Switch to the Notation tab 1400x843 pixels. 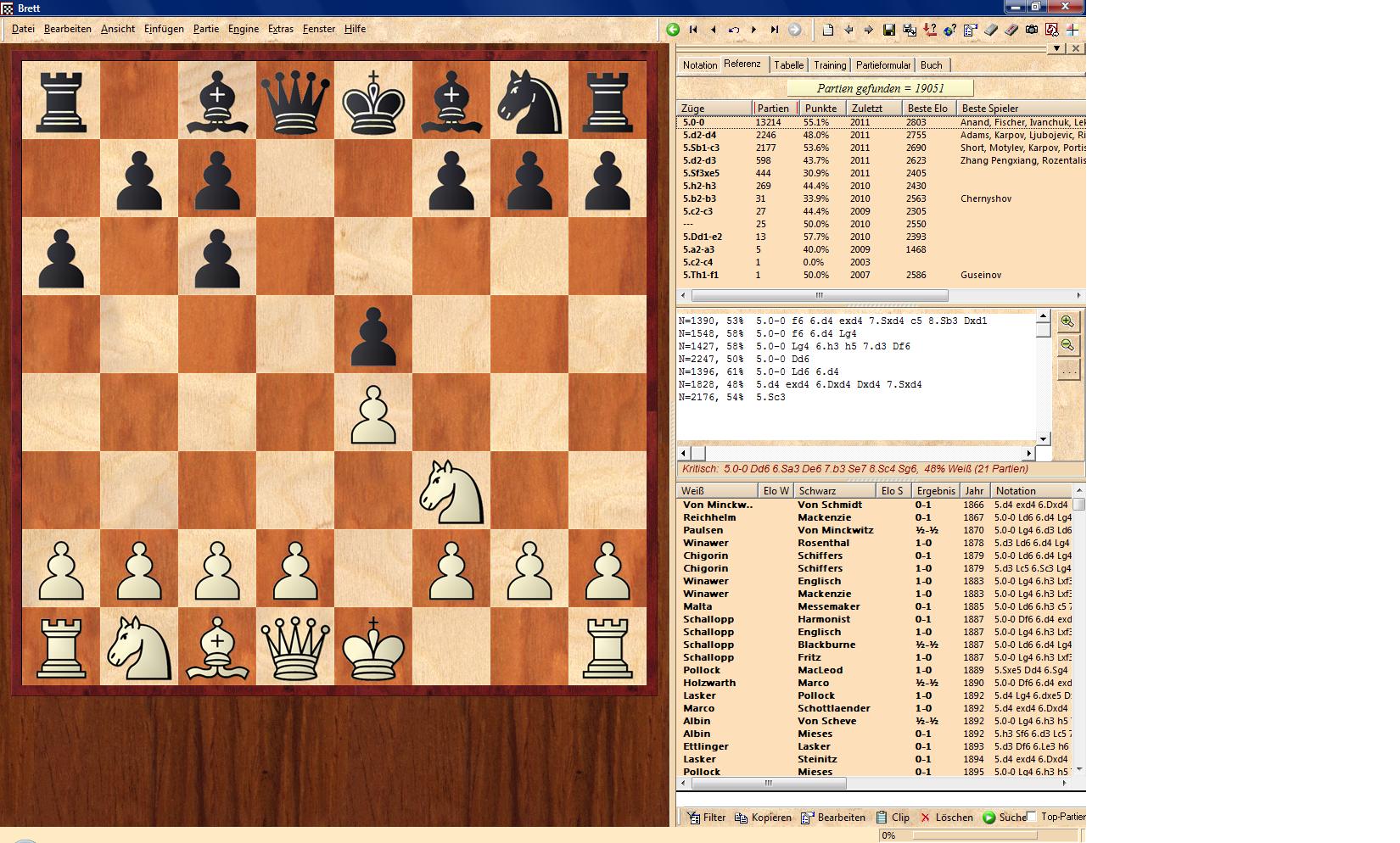coord(699,65)
